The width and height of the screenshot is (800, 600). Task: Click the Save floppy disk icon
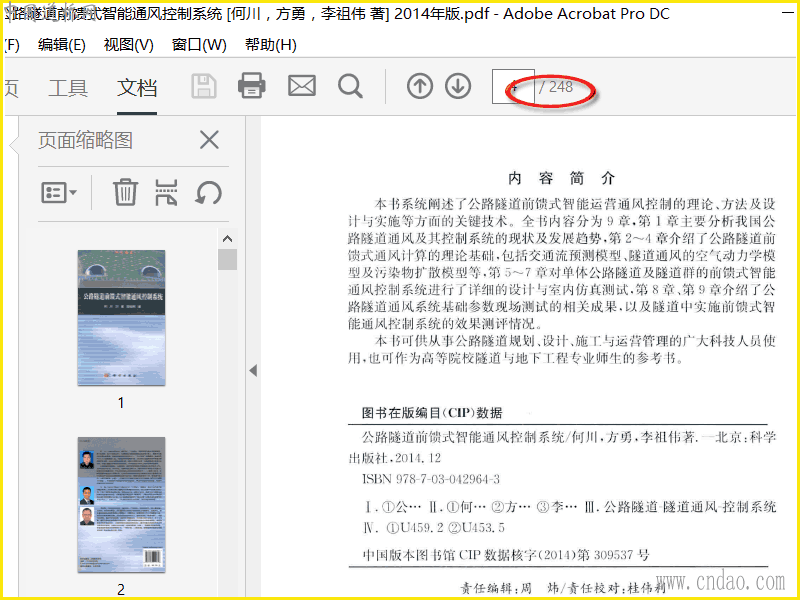[x=204, y=86]
